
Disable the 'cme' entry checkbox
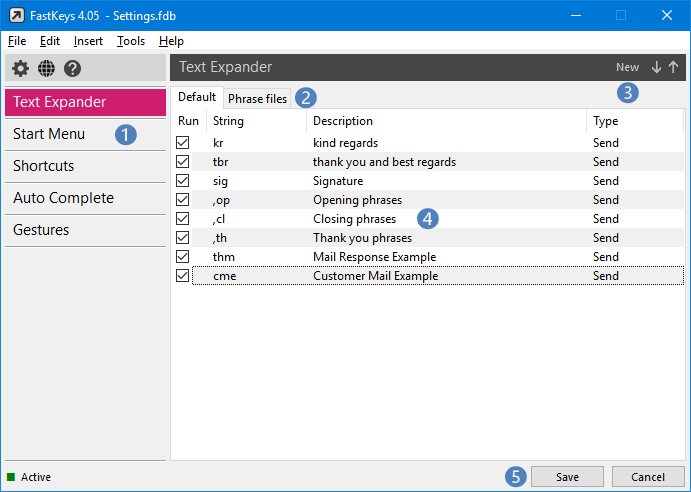182,276
